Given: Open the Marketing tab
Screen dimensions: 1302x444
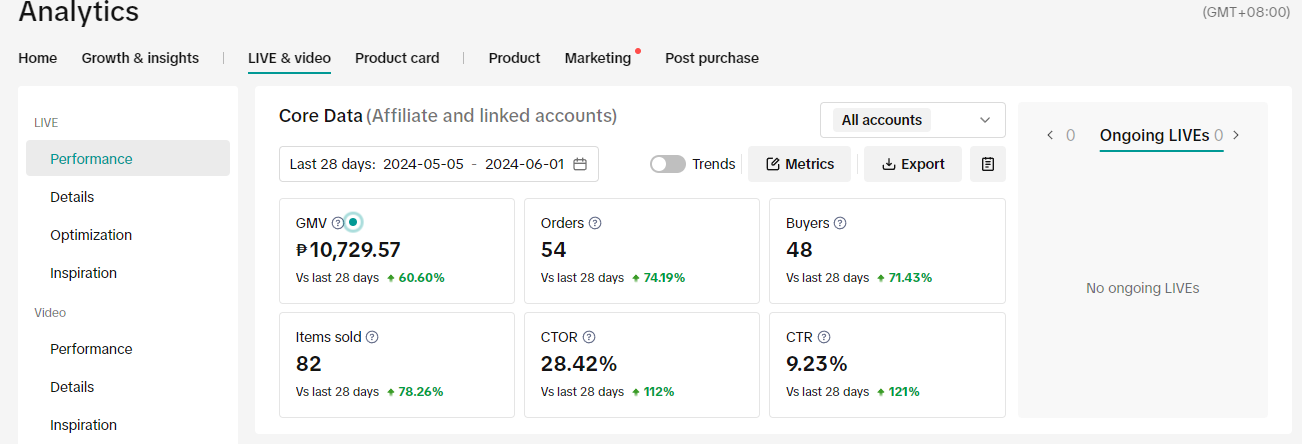Looking at the screenshot, I should (598, 58).
